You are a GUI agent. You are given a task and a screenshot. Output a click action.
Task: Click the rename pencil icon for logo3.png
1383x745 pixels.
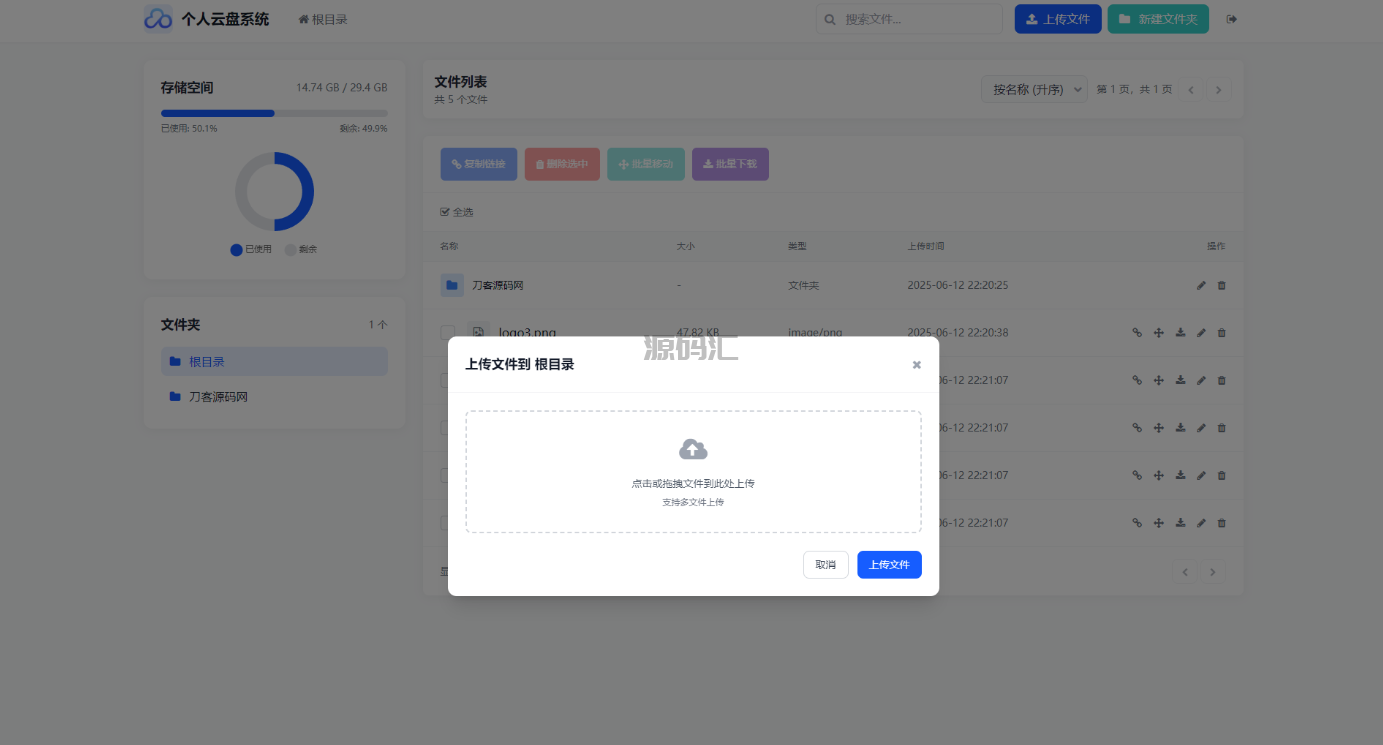1201,333
